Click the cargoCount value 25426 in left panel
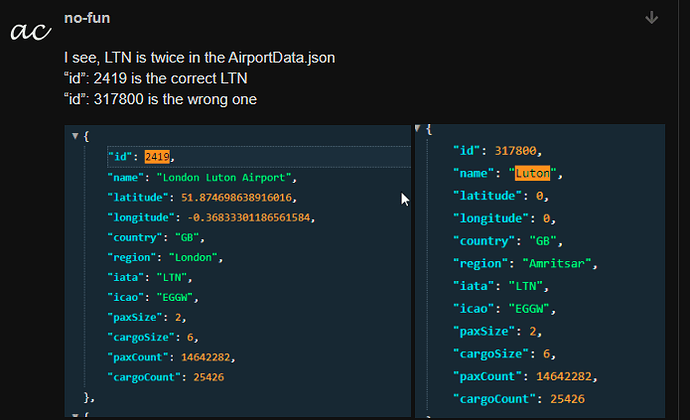Screen dimensions: 690x420 click(x=209, y=377)
